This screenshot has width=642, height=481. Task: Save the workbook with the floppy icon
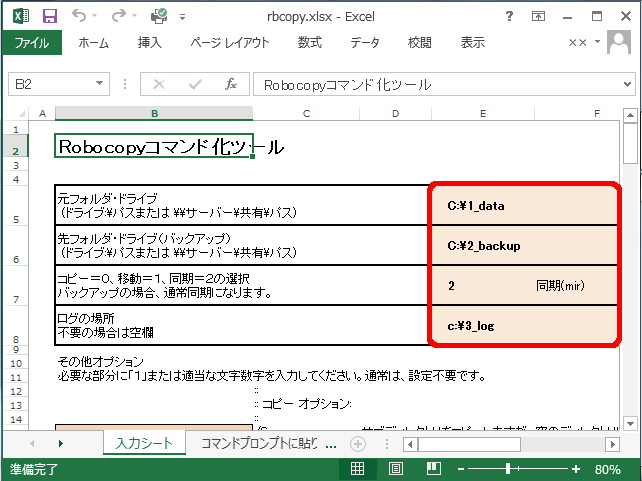[x=50, y=16]
